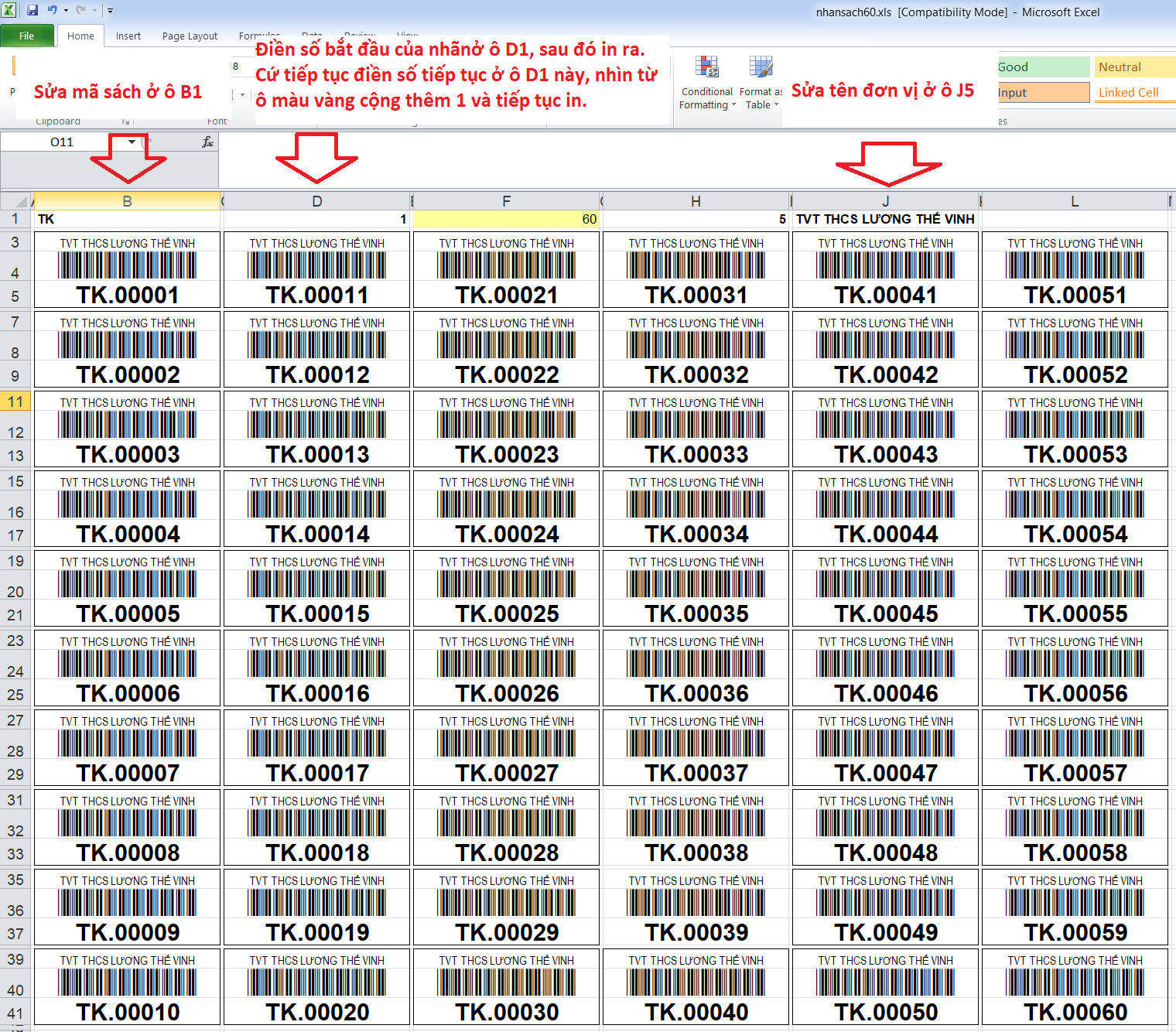Open the Insert Function fx button
Image resolution: width=1176 pixels, height=1032 pixels.
click(207, 142)
